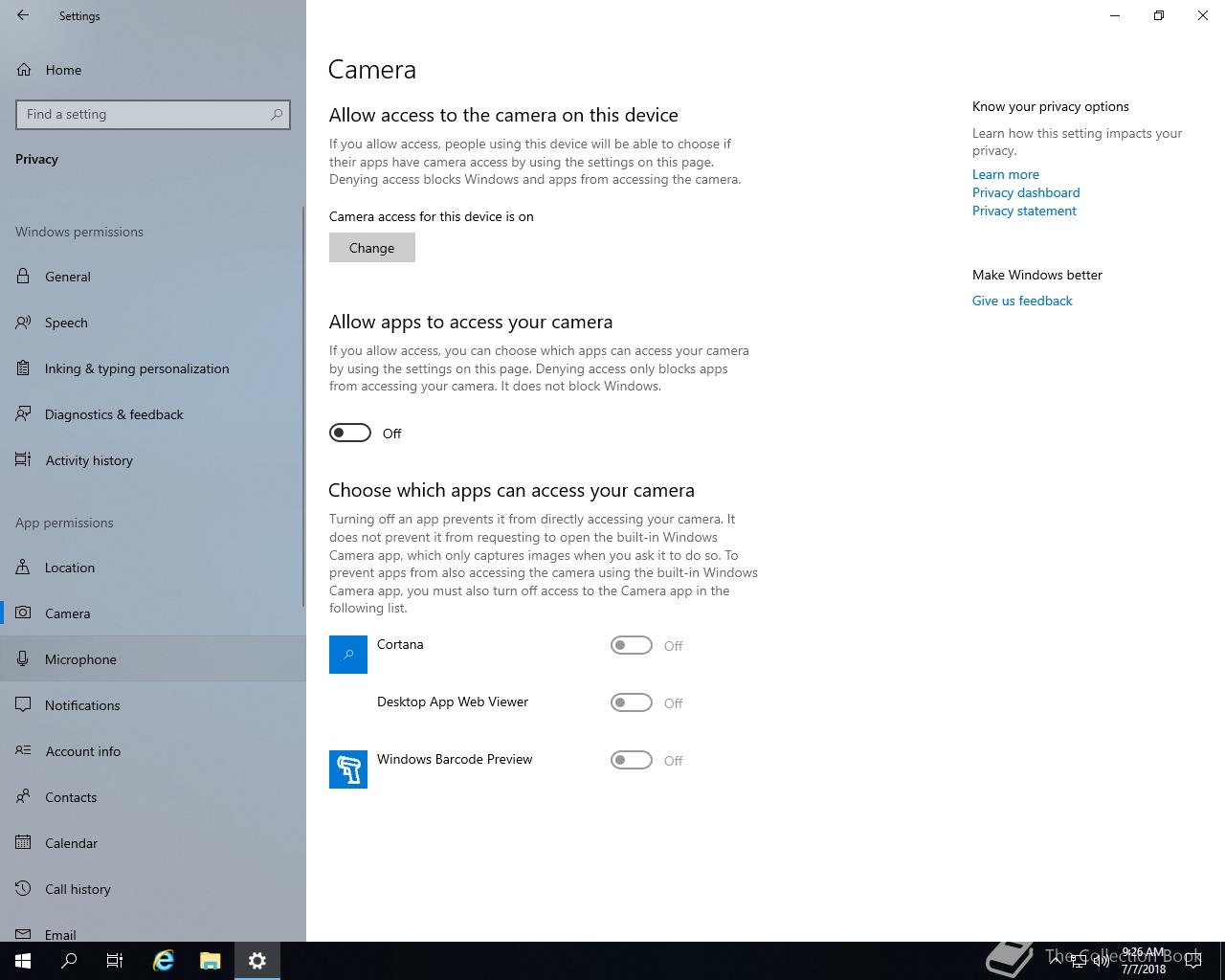Click the Give us feedback link
The width and height of the screenshot is (1225, 980).
tap(1022, 301)
